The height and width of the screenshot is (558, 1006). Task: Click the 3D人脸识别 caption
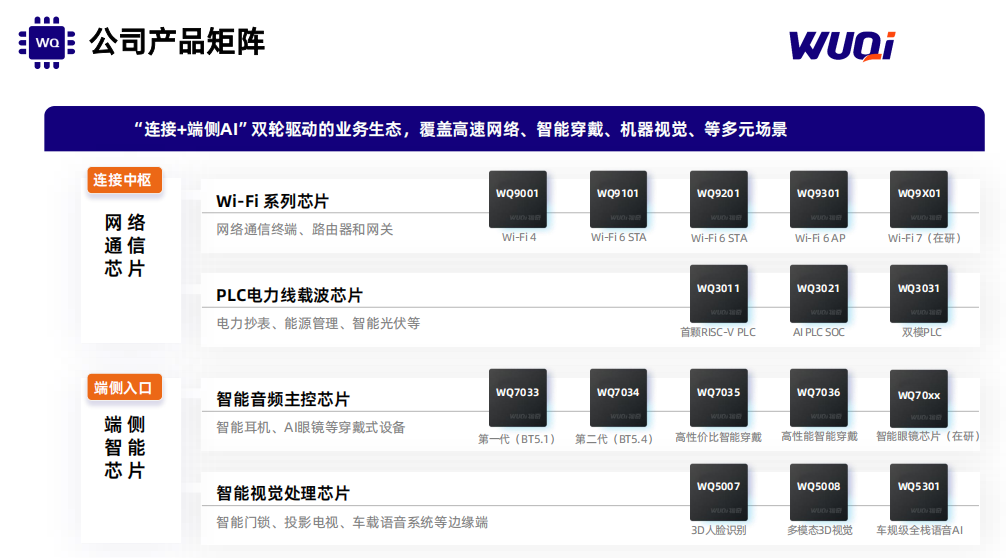tap(719, 530)
